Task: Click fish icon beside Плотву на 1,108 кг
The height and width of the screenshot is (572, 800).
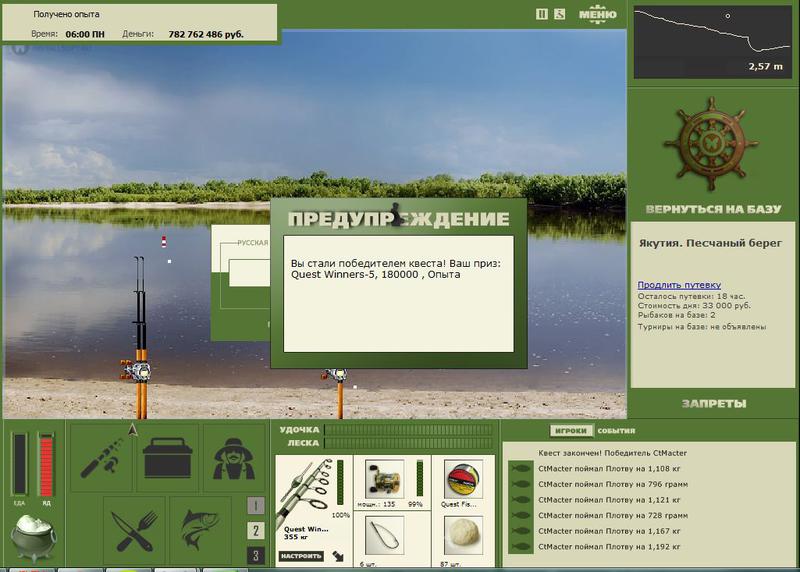Action: click(x=520, y=468)
